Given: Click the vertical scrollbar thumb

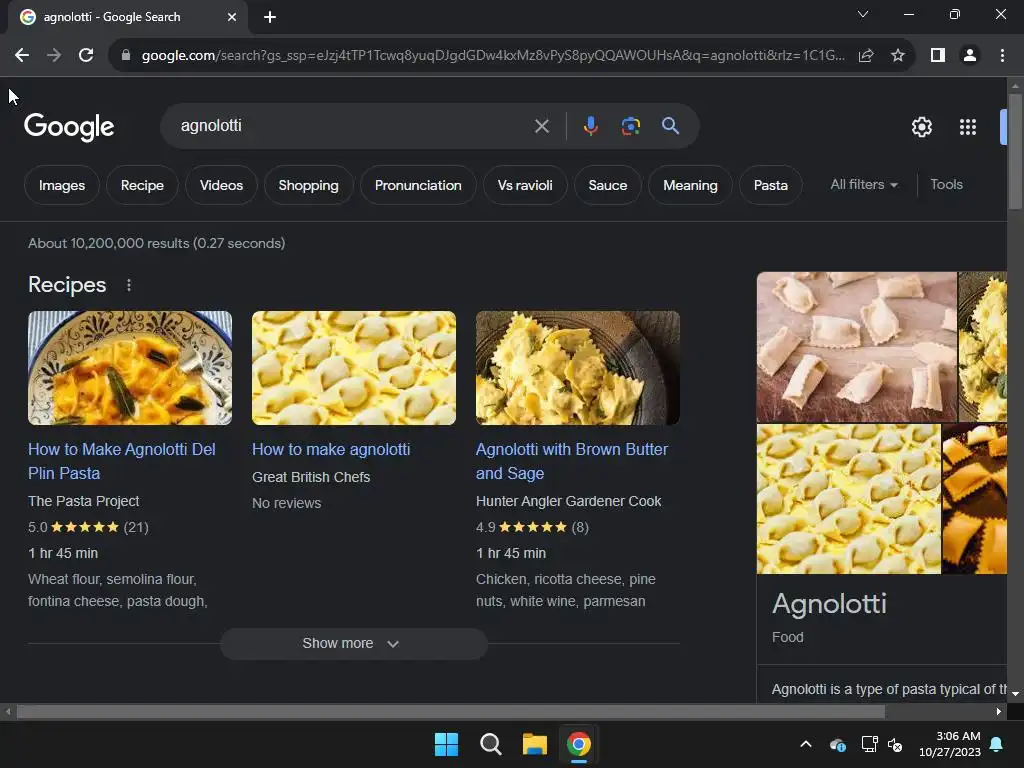Looking at the screenshot, I should pos(1015,152).
